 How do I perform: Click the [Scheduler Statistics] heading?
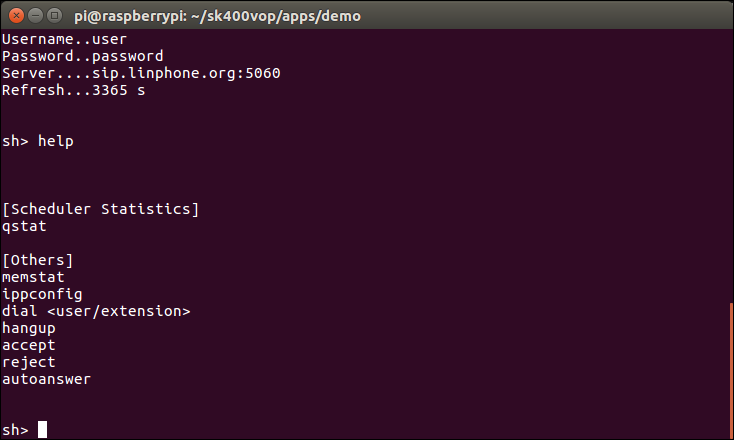click(x=101, y=209)
